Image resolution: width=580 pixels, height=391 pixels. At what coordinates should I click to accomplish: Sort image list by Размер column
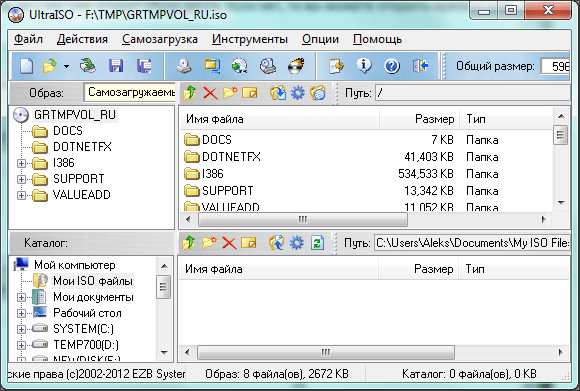419,119
